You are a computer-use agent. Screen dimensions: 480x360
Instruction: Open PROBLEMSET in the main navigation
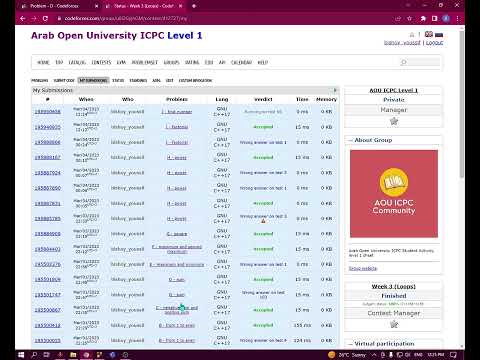[145, 62]
